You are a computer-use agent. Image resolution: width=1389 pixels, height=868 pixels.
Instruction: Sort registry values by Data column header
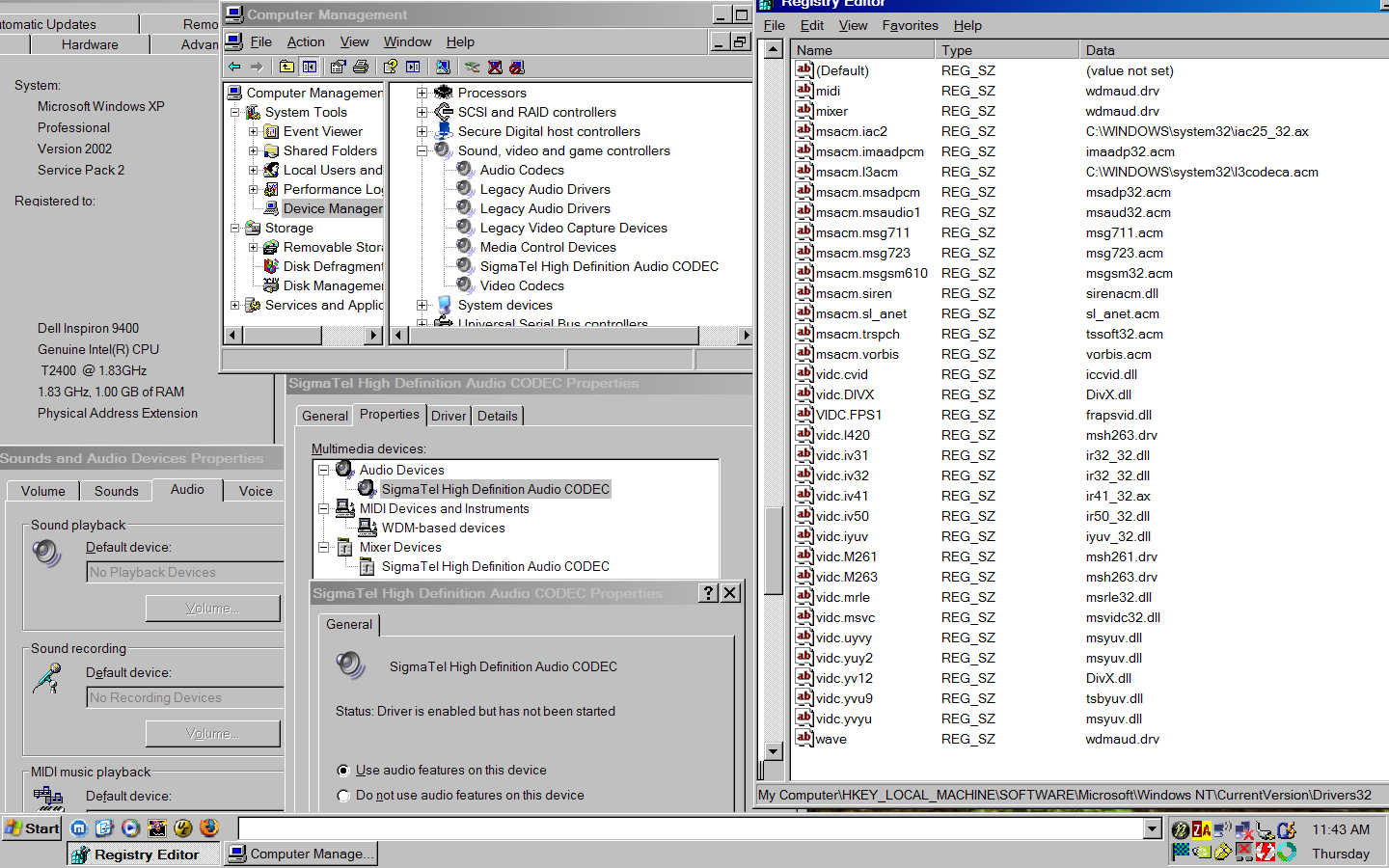(1233, 50)
